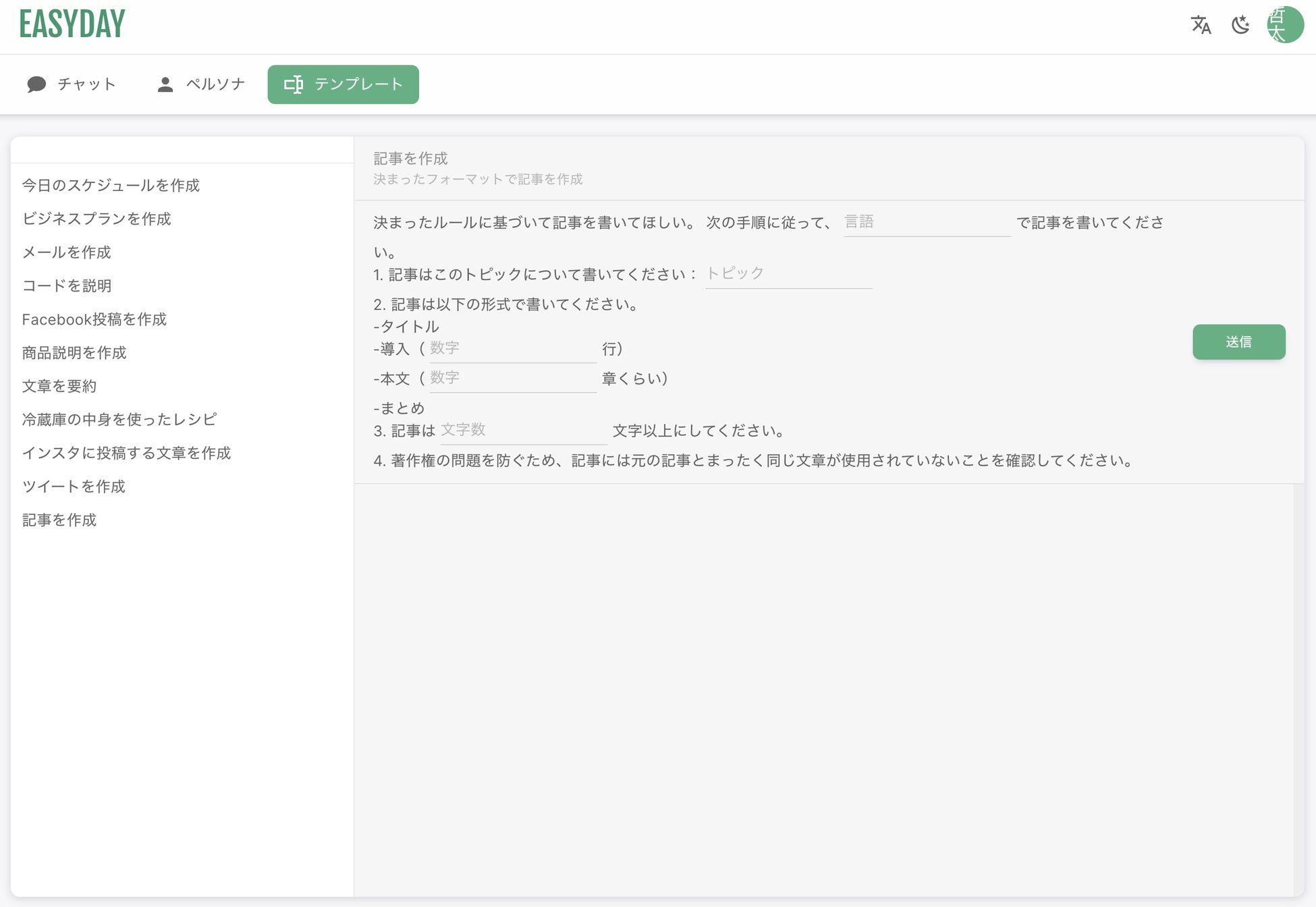Image resolution: width=1316 pixels, height=907 pixels.
Task: Open the チャット tab
Action: click(x=72, y=84)
